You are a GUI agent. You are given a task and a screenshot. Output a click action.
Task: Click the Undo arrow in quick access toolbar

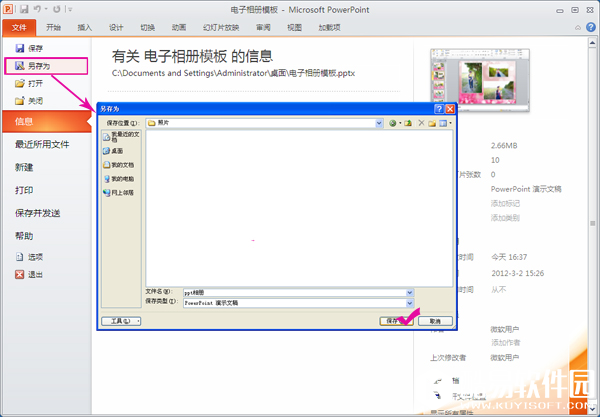coord(38,9)
